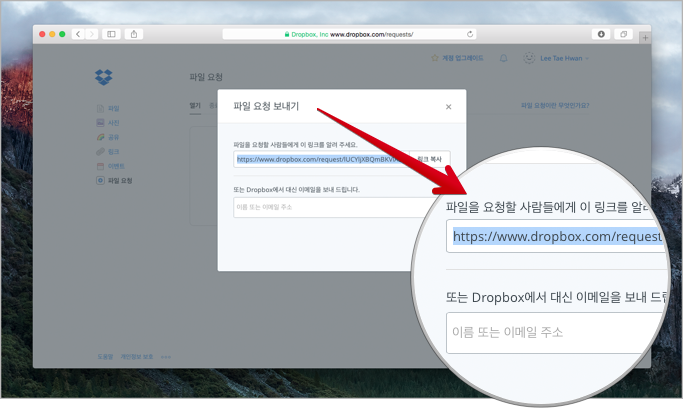Open the 개인정보 보호 footer link
Viewport: 683px width, 408px height.
(x=137, y=357)
